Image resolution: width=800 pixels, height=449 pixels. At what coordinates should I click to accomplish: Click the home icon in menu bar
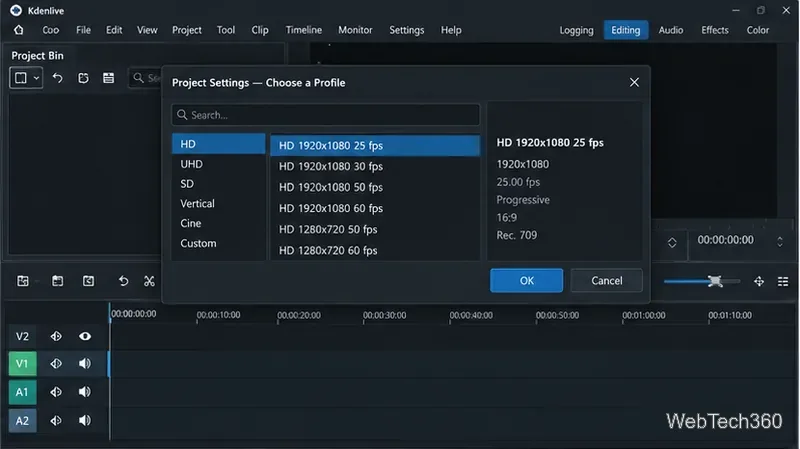tap(18, 30)
